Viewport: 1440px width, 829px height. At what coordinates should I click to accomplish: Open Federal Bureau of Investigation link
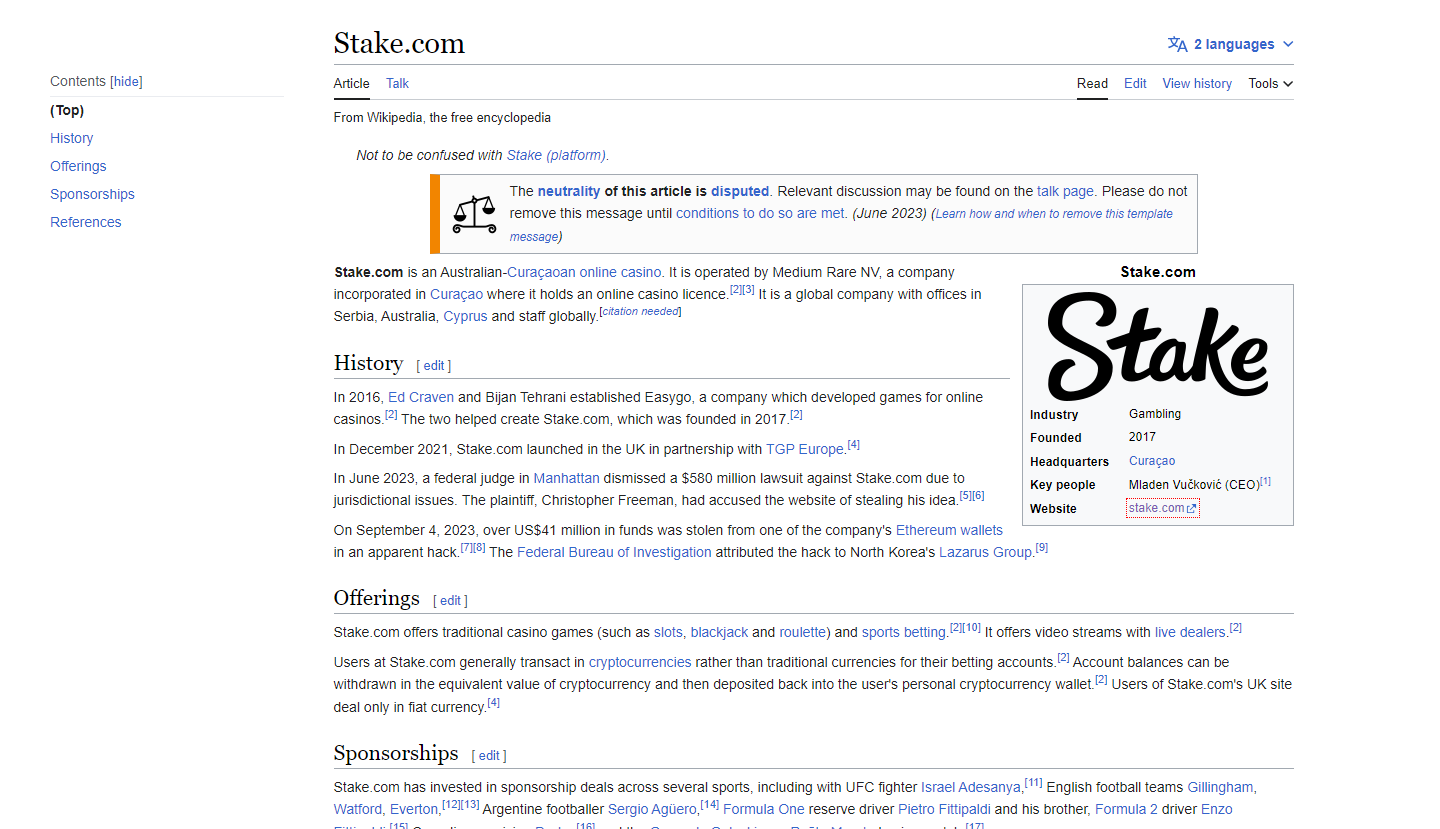point(614,552)
